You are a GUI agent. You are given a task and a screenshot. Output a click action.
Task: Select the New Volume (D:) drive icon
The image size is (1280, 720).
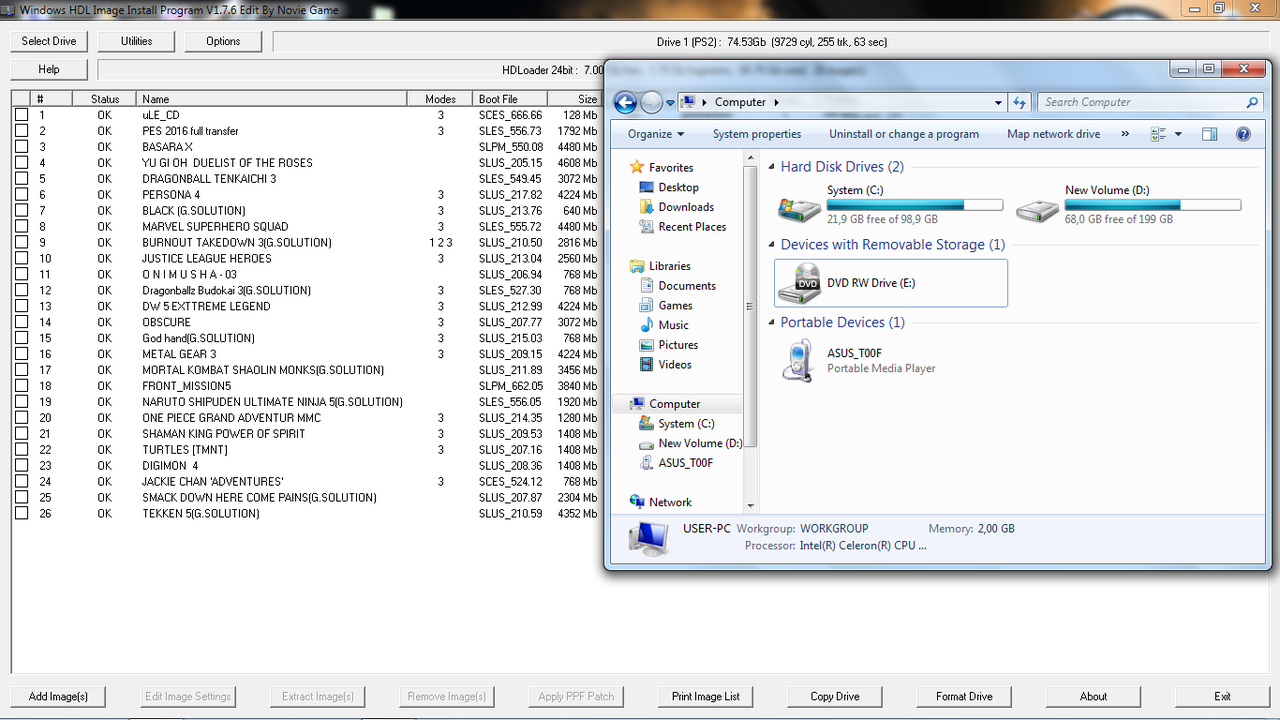click(x=1037, y=208)
